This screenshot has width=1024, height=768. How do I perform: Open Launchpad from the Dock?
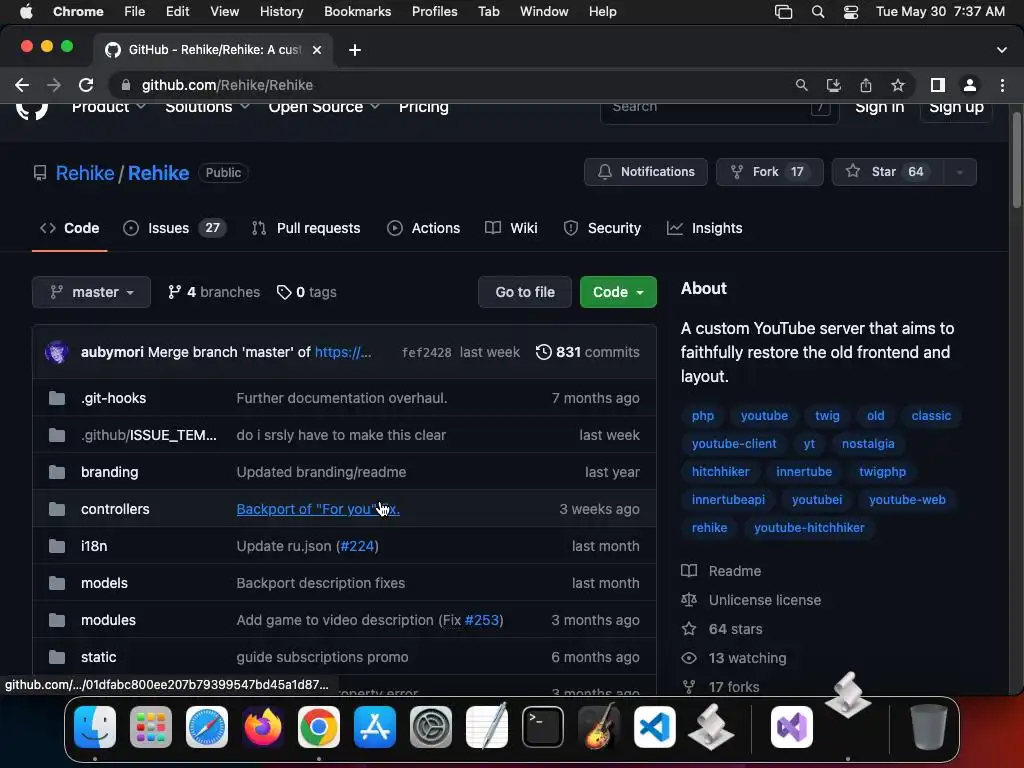point(151,726)
